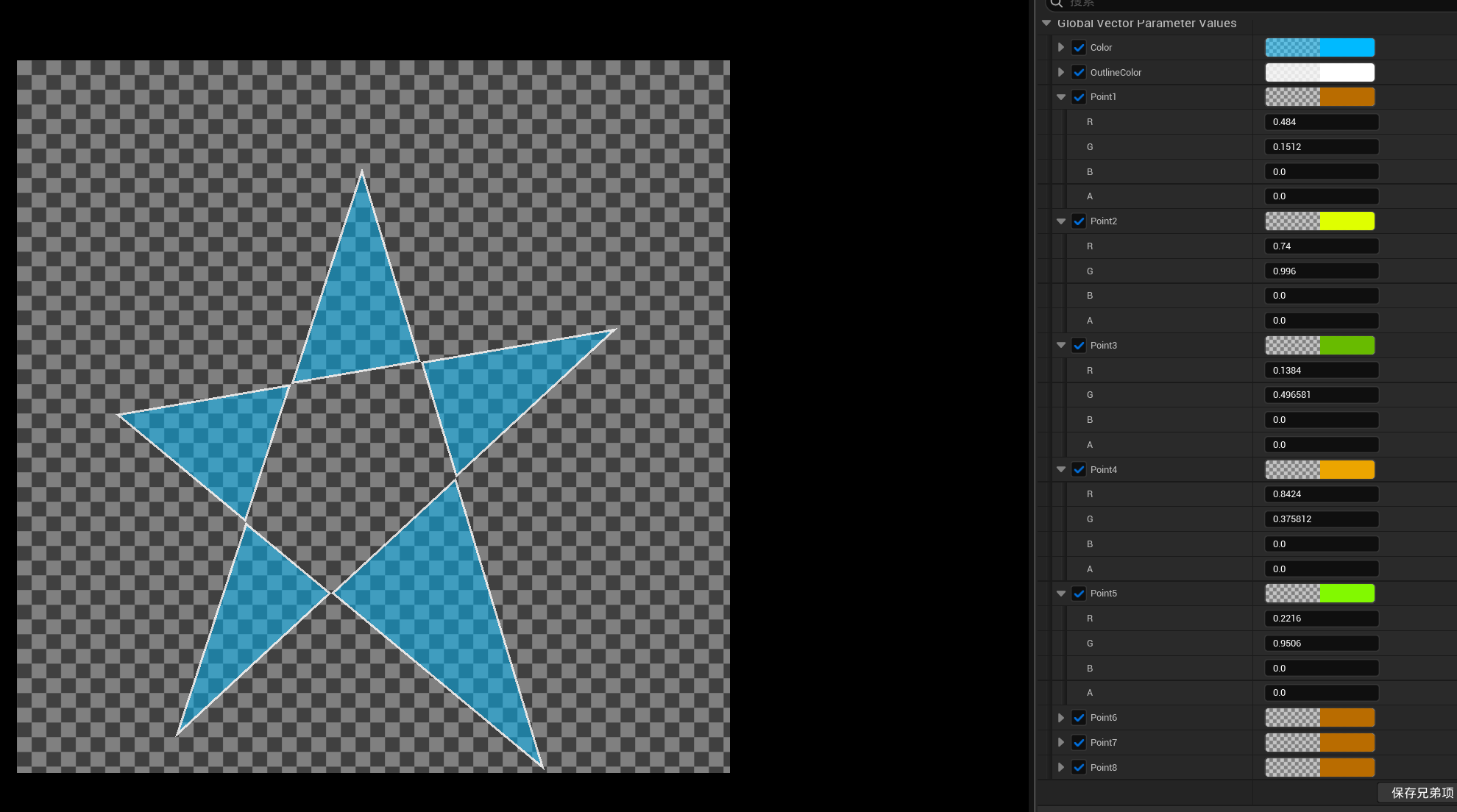
Task: Click Point1 R value field 0.484
Action: pos(1321,122)
